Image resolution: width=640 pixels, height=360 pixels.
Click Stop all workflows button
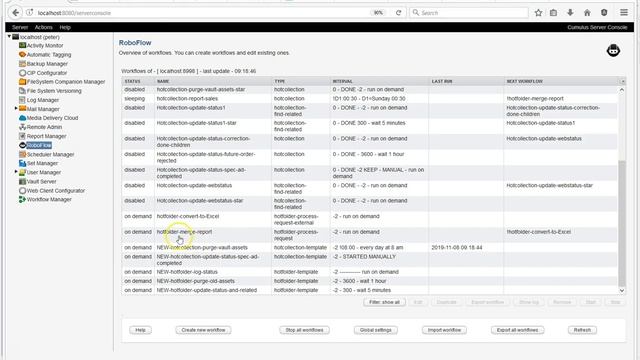[304, 330]
